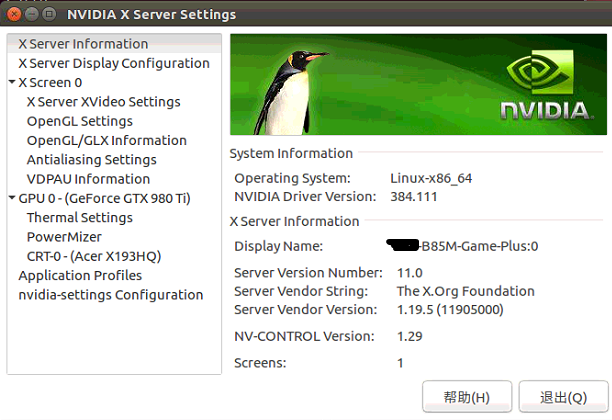The width and height of the screenshot is (612, 420).
Task: Open OpenGL Settings page
Action: (80, 121)
